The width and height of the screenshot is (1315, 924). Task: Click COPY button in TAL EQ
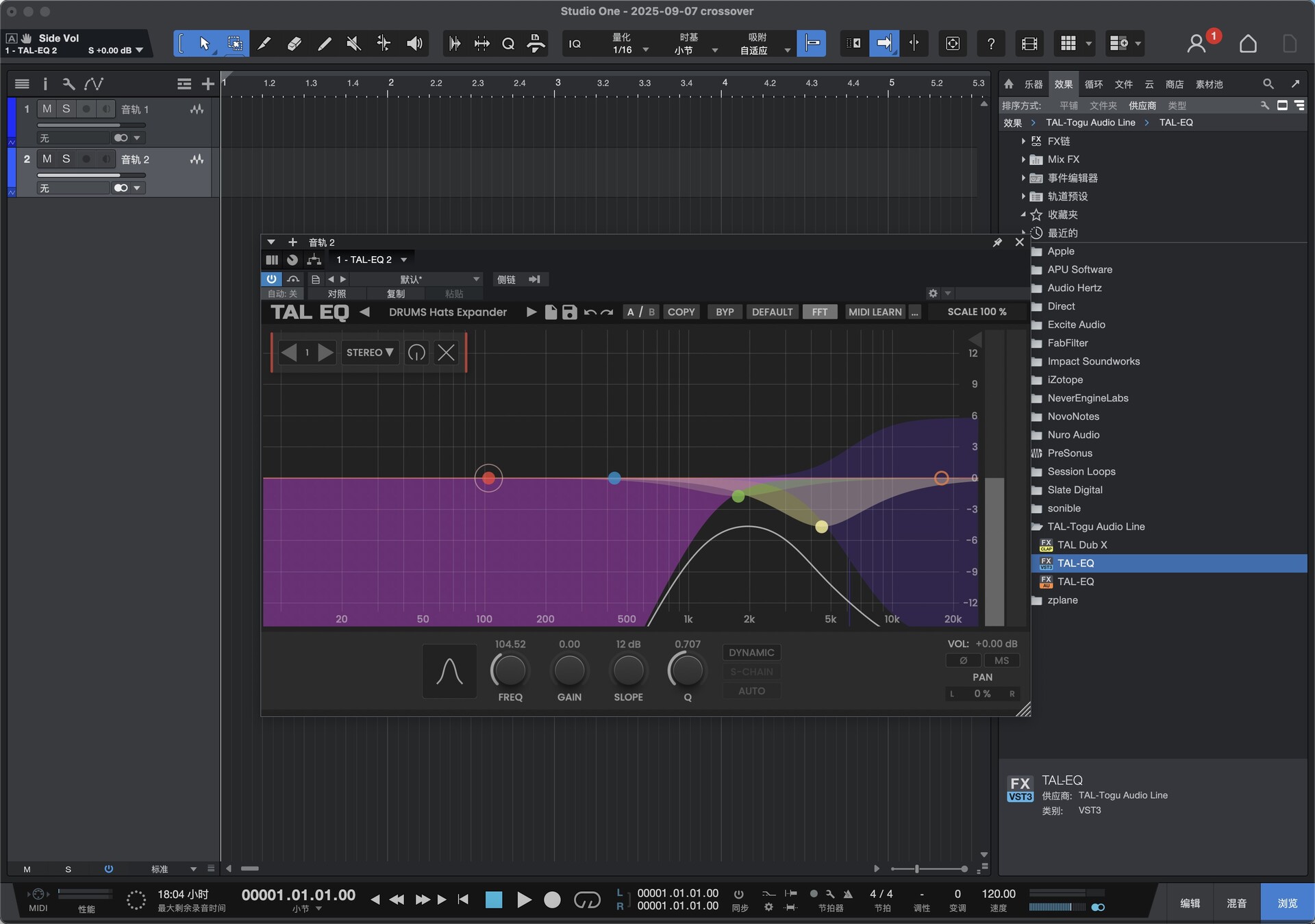pyautogui.click(x=681, y=312)
